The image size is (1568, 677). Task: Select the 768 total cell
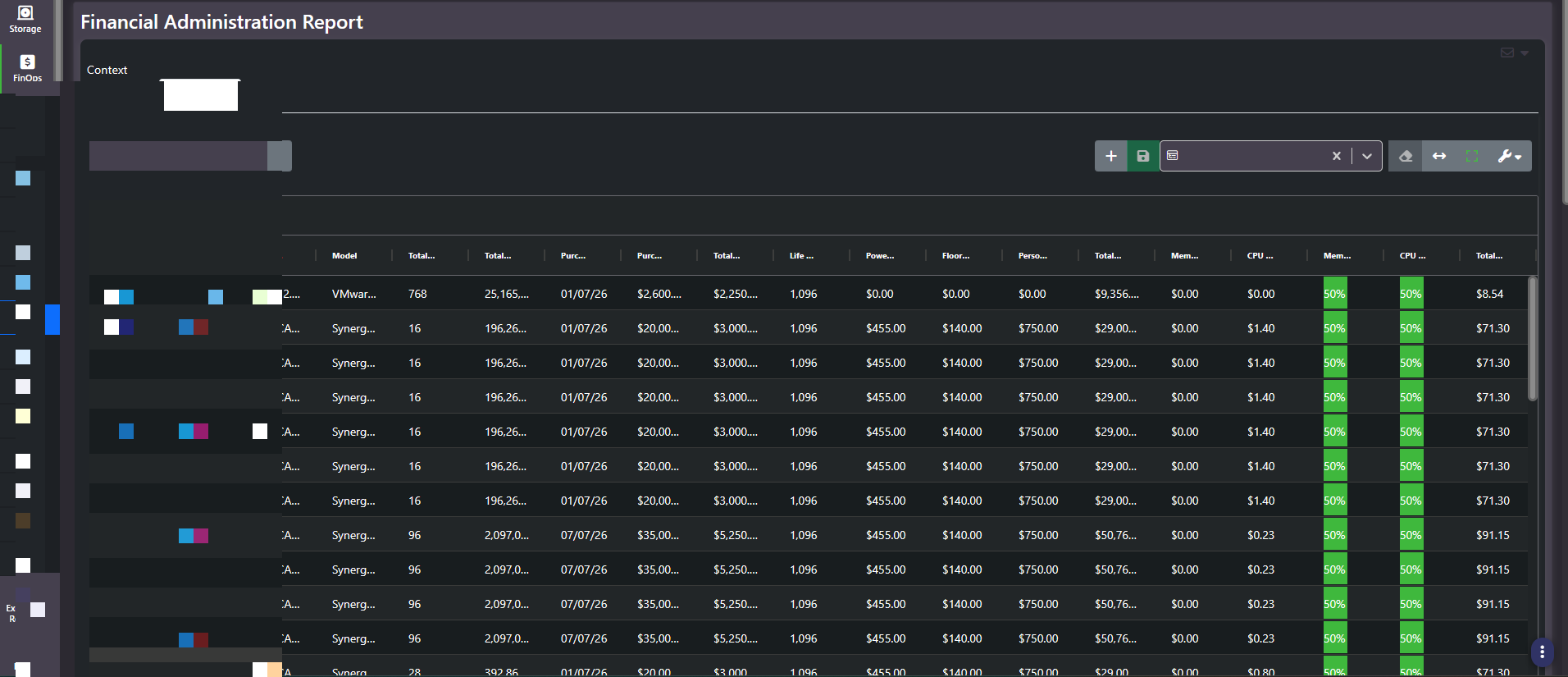417,294
